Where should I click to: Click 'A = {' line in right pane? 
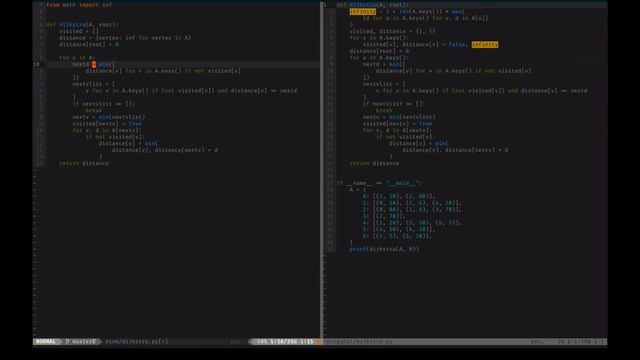358,189
